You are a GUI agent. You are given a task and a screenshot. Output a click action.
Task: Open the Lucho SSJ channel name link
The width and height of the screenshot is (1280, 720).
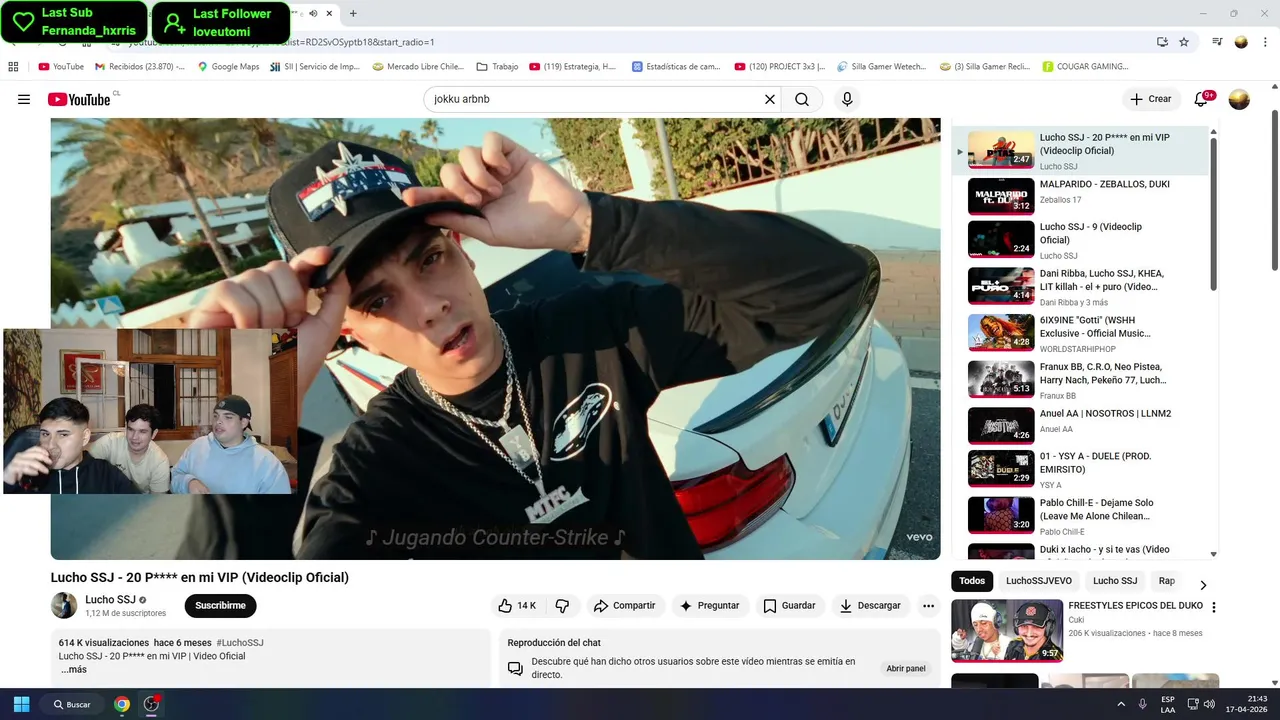click(x=110, y=600)
